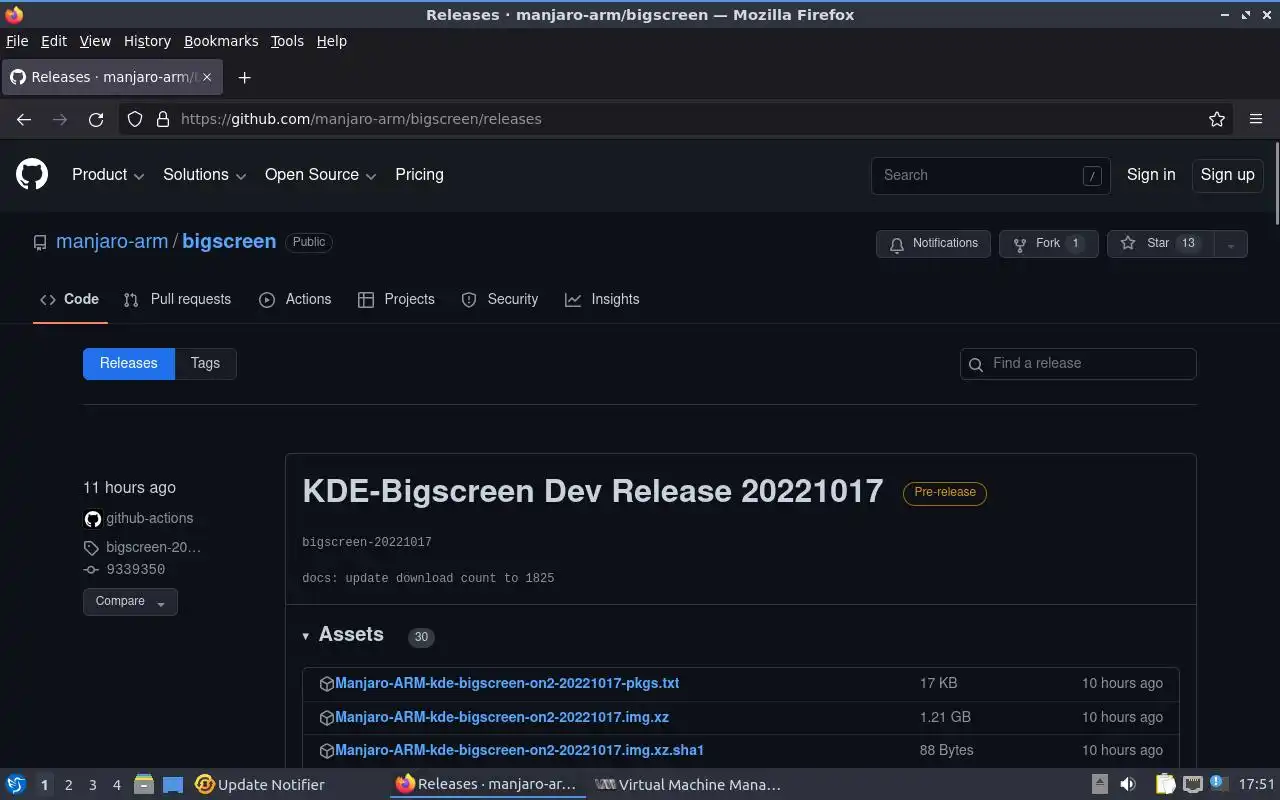Open KDE-Bigscreen Dev Release 20221017 title link
The image size is (1280, 800).
click(x=593, y=491)
